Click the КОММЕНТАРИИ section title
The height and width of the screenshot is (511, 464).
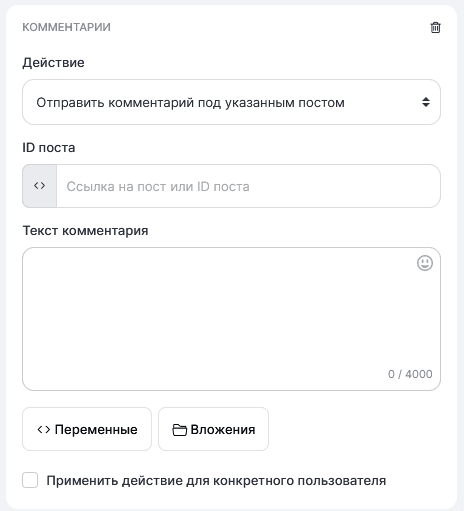point(66,27)
